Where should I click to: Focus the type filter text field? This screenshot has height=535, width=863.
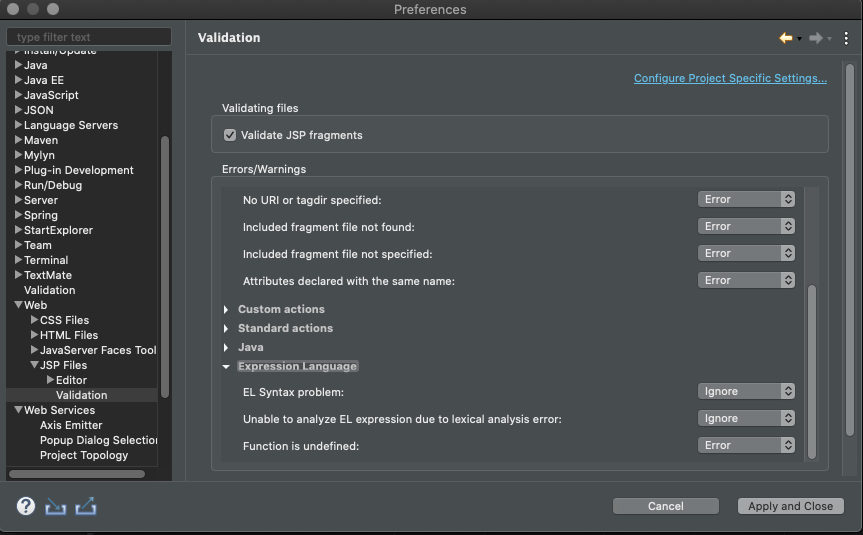pyautogui.click(x=89, y=37)
